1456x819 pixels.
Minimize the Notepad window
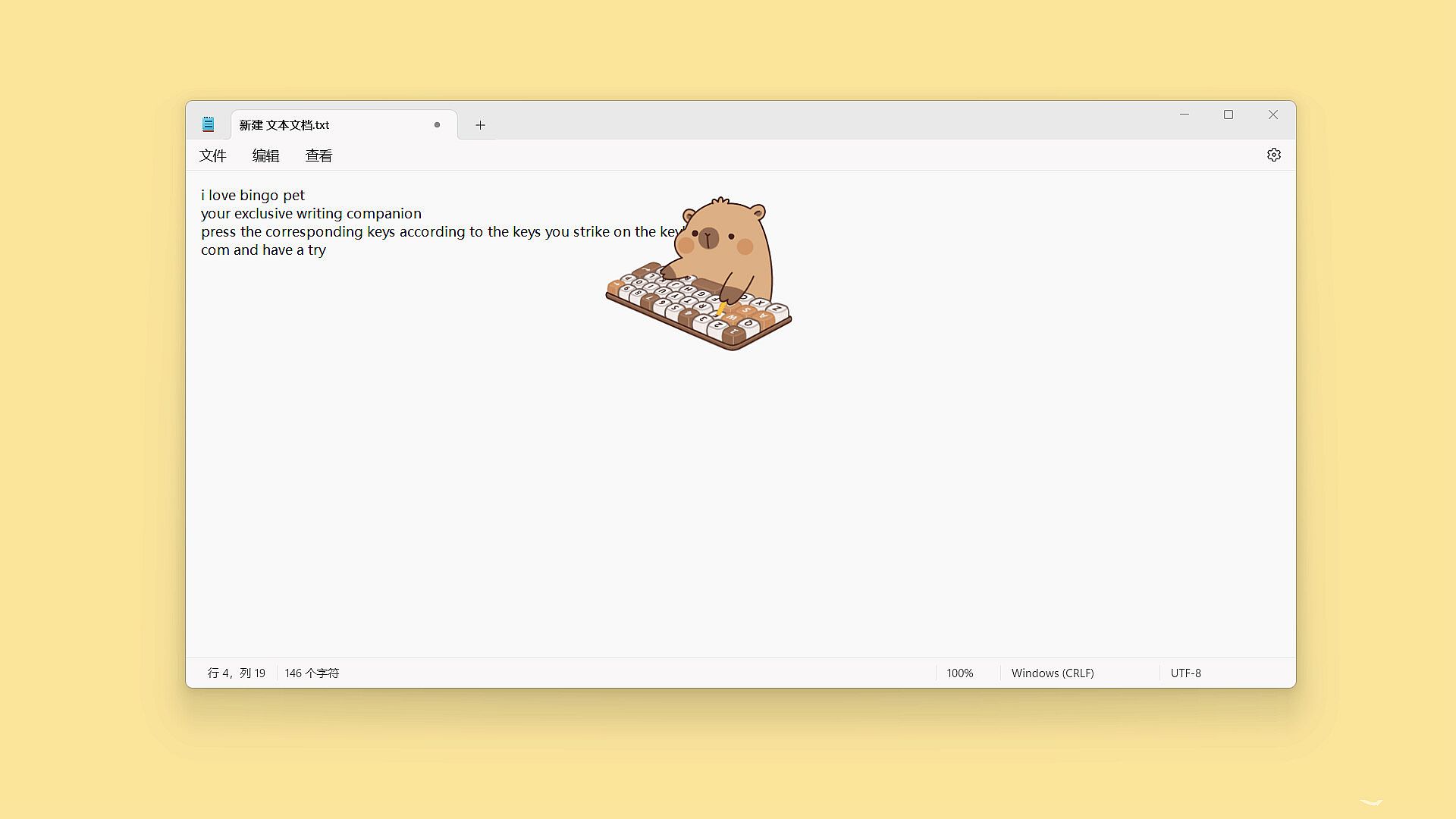pyautogui.click(x=1184, y=115)
